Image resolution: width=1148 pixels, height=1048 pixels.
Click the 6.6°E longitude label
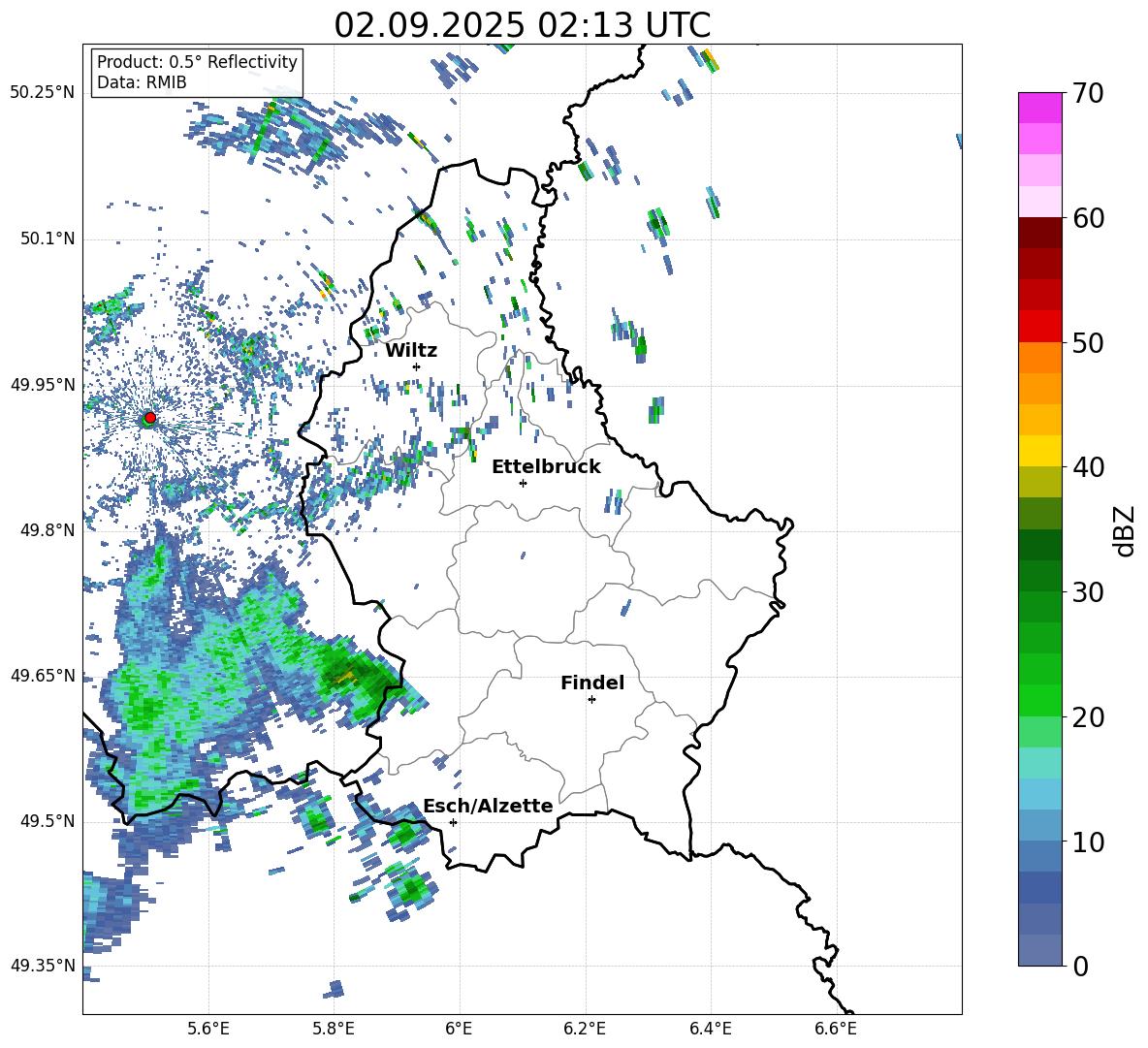[836, 1029]
